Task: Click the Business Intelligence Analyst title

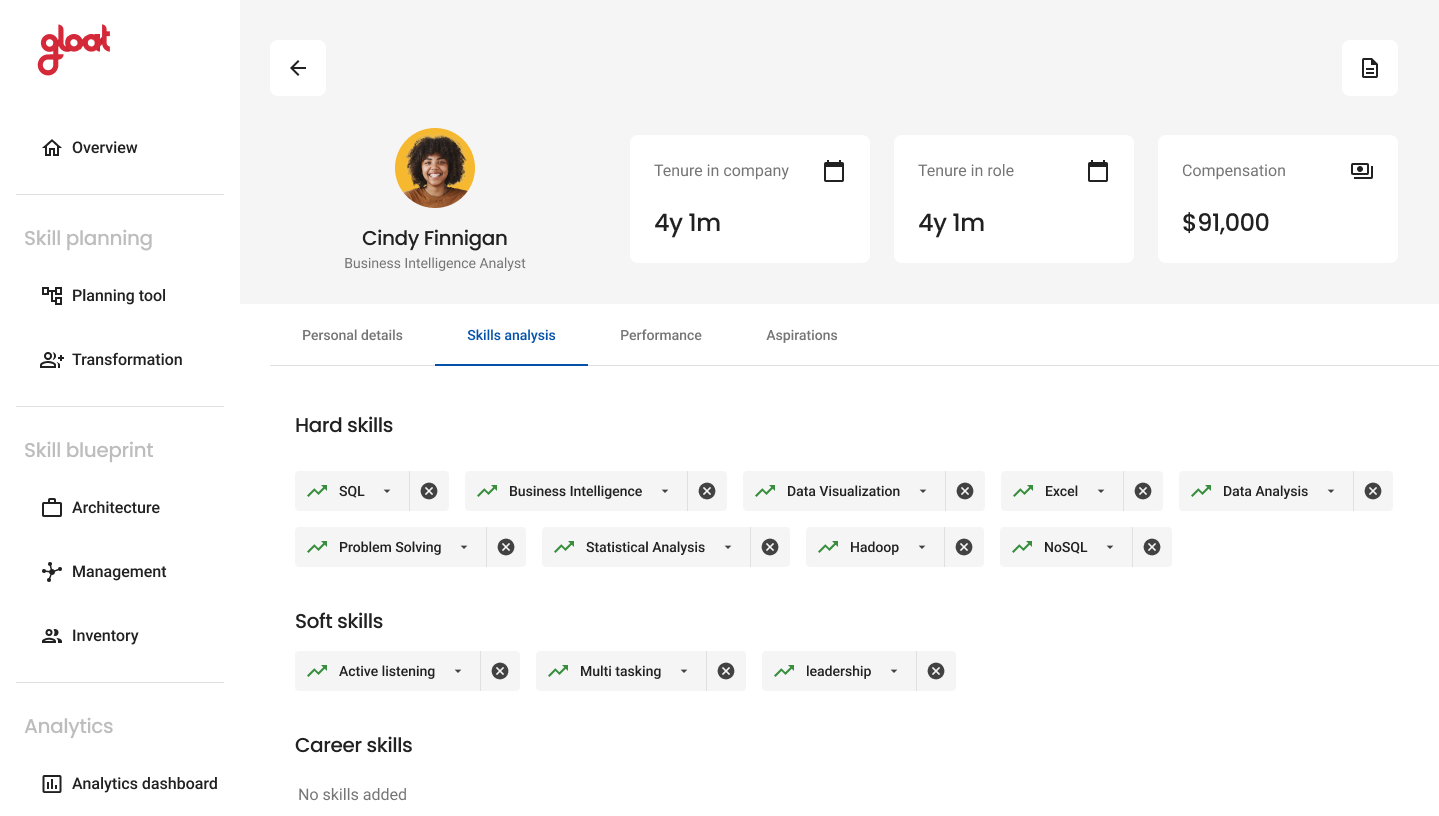Action: 435,263
